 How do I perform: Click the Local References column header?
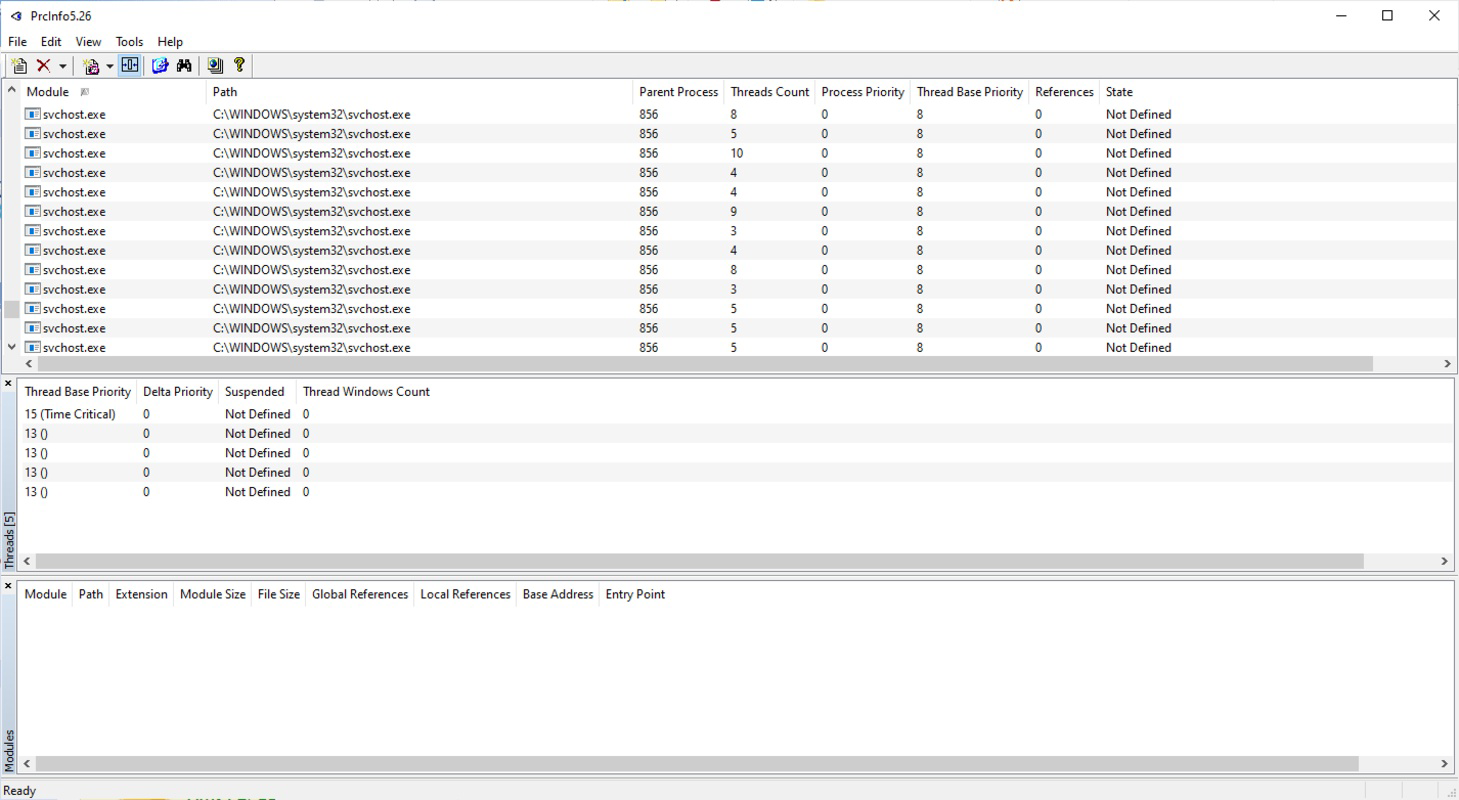pos(465,594)
